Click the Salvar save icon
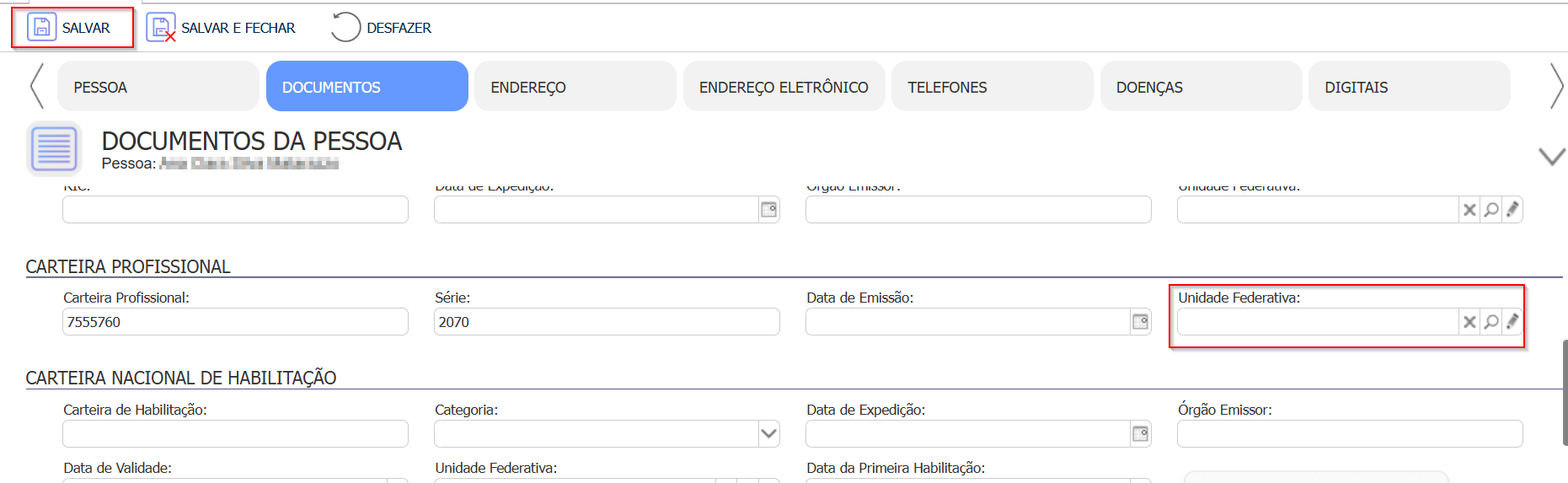The width and height of the screenshot is (1568, 483). pos(41,28)
